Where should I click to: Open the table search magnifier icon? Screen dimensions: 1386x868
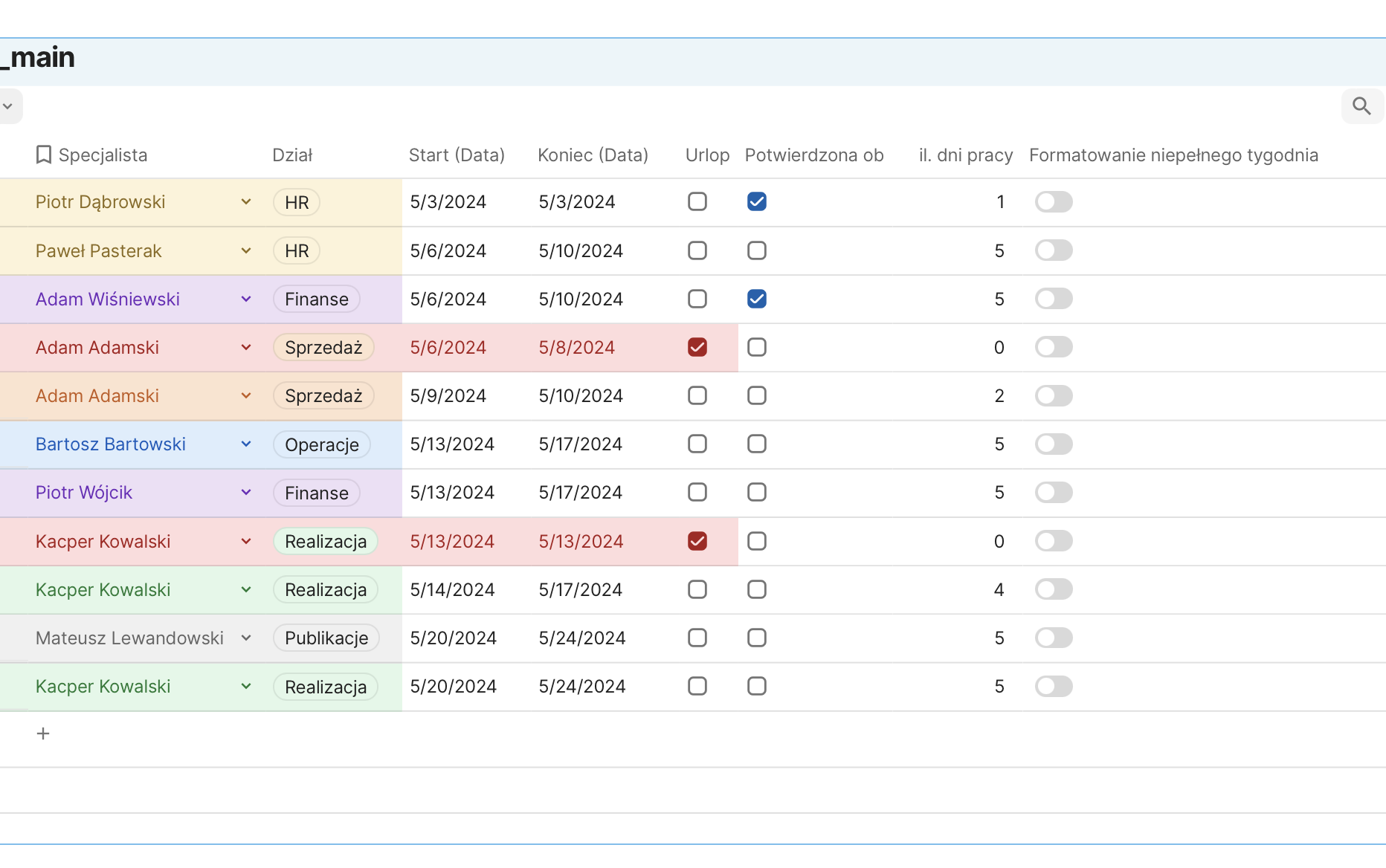(1361, 106)
